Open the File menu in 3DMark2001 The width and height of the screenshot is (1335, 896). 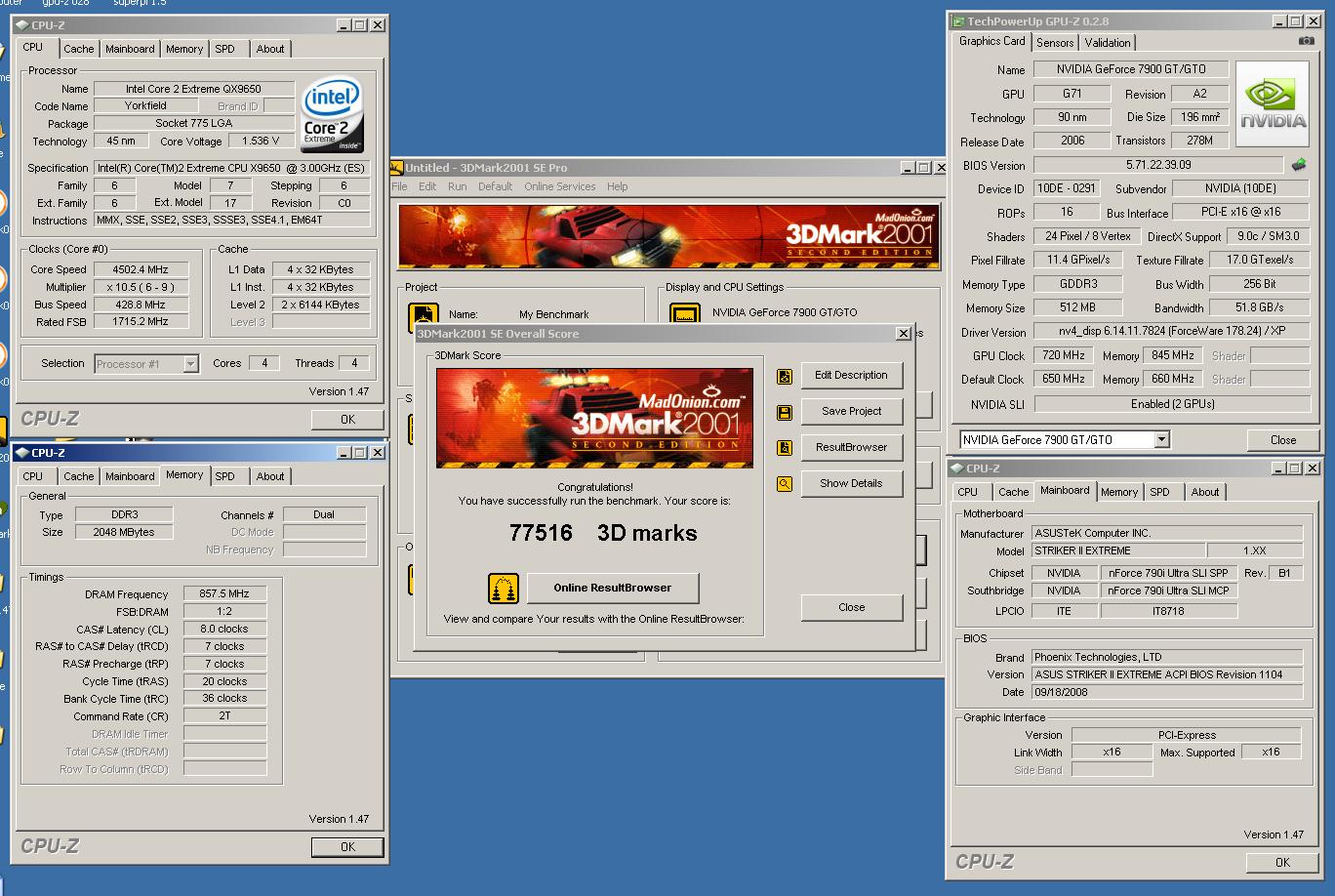pyautogui.click(x=400, y=186)
